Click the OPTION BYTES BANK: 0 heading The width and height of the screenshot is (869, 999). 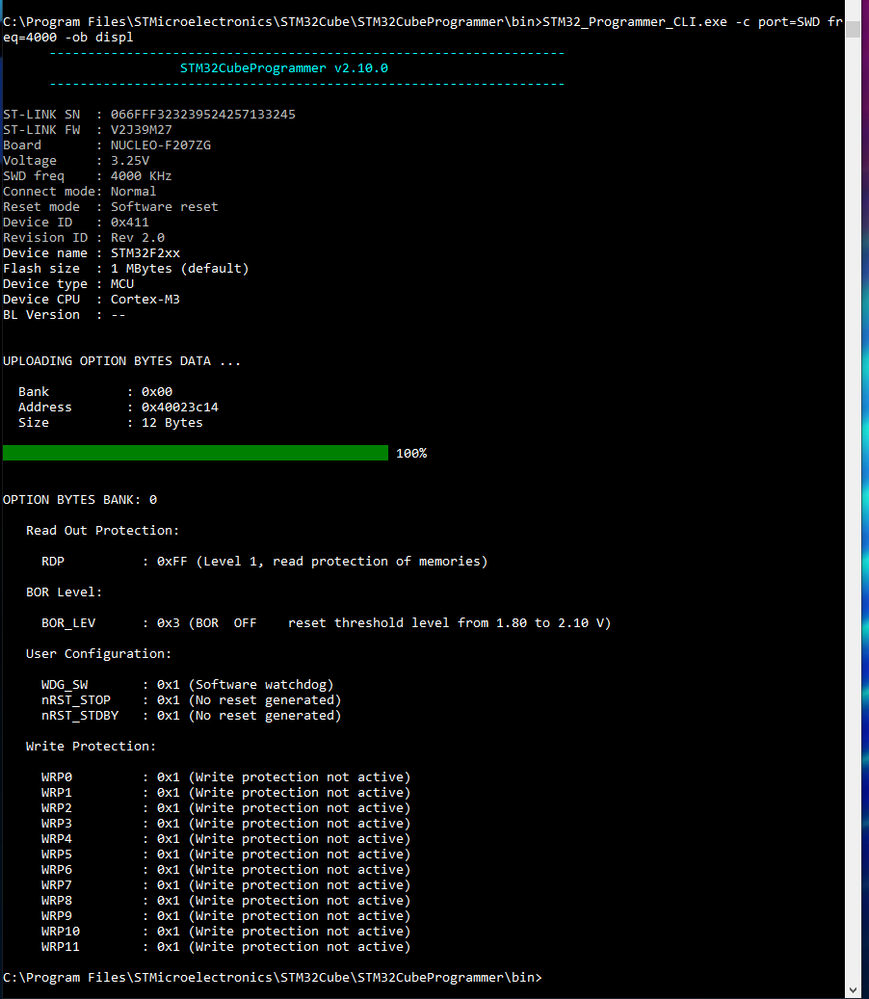click(80, 500)
